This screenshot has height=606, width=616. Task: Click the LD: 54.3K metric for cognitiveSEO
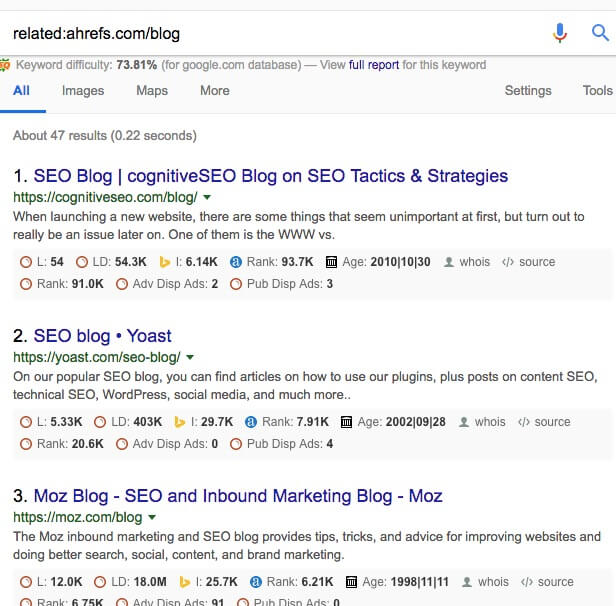(x=111, y=262)
